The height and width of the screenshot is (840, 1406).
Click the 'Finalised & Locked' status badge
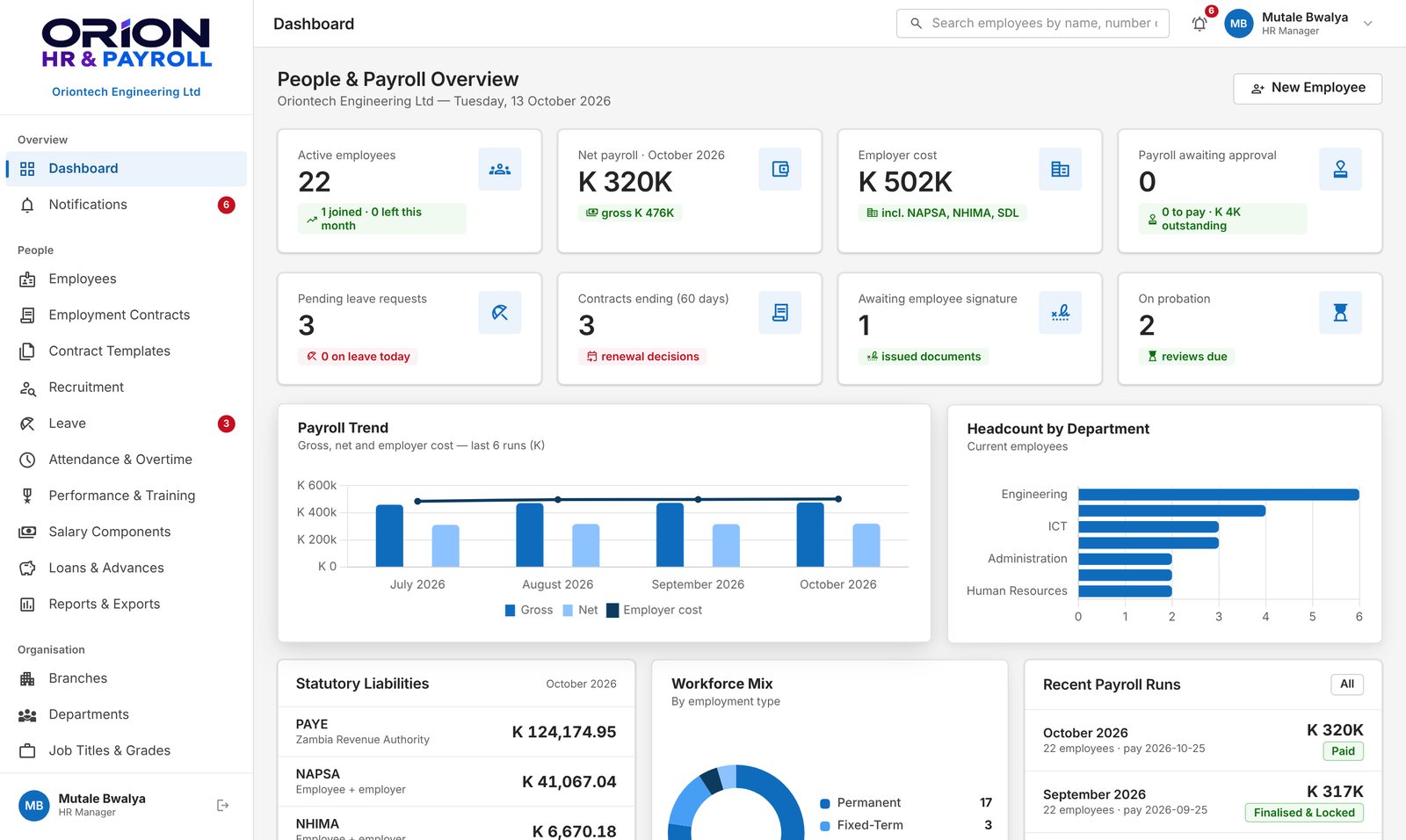(x=1304, y=813)
